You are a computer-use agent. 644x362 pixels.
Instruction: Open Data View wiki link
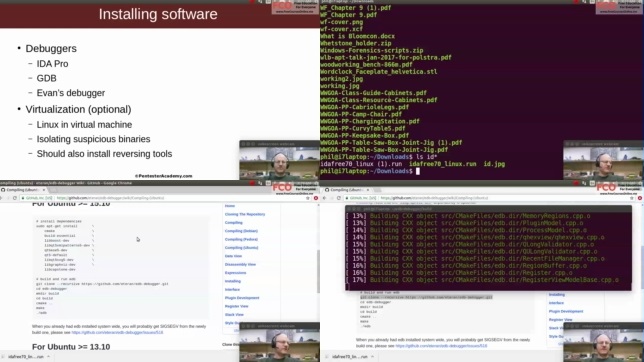[x=233, y=256]
